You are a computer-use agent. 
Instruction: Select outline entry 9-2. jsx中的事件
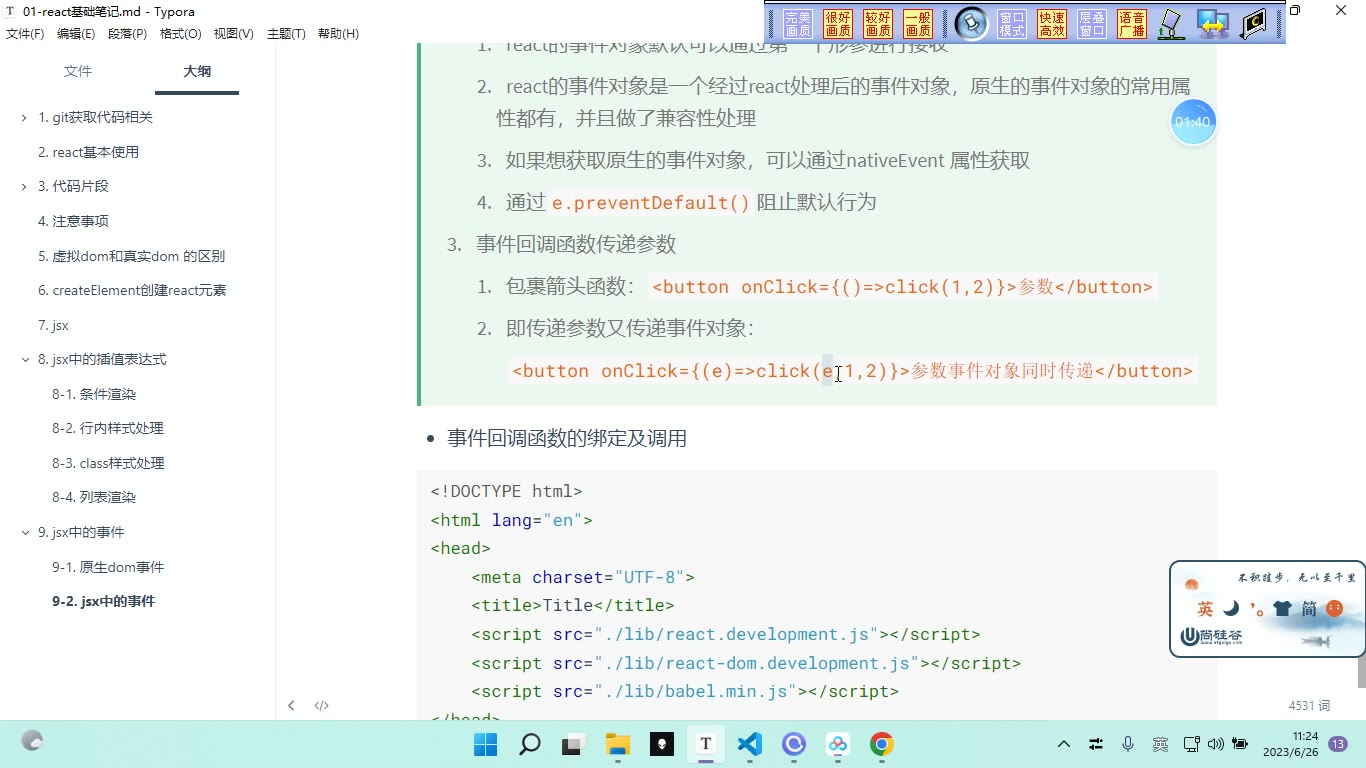(104, 602)
